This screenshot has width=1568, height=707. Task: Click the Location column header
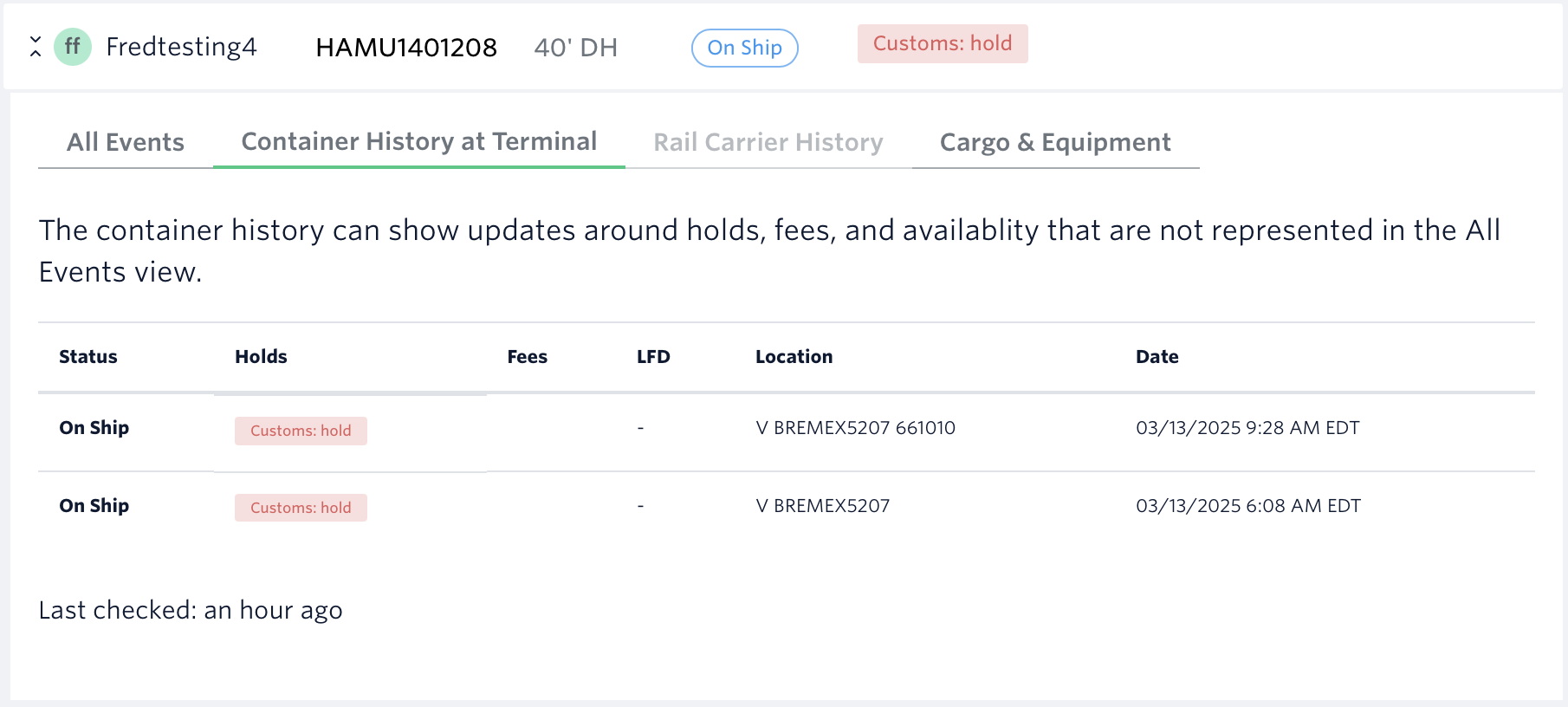coord(794,357)
